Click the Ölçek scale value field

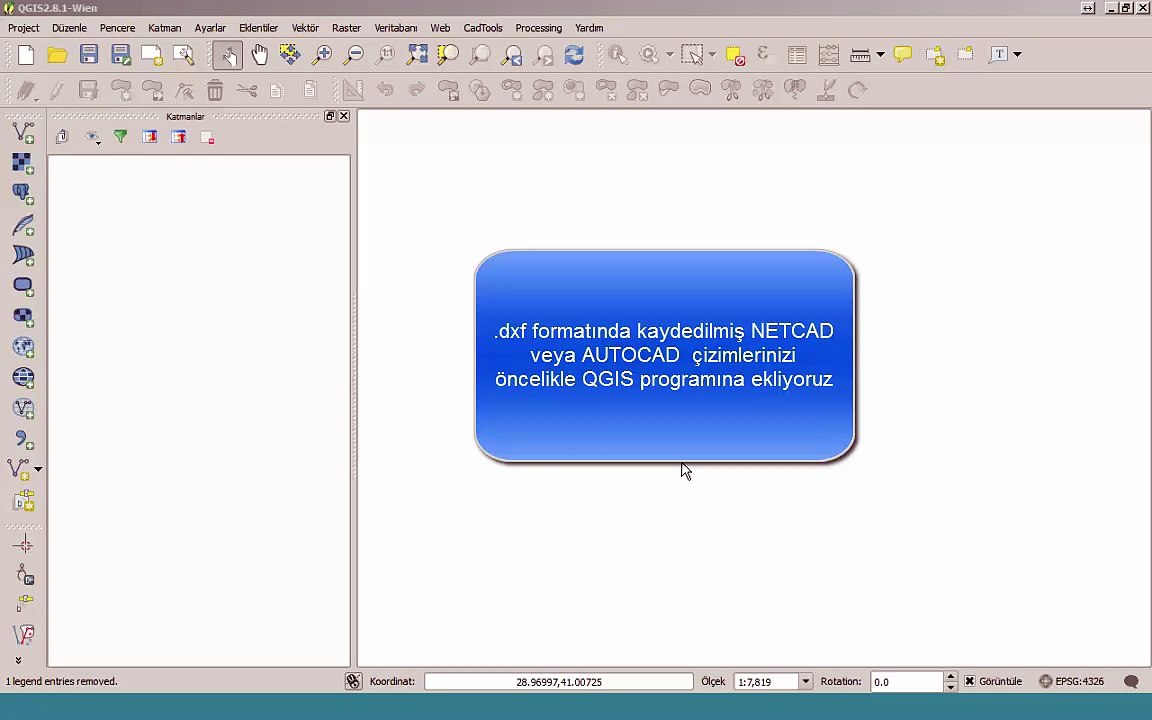coord(766,682)
